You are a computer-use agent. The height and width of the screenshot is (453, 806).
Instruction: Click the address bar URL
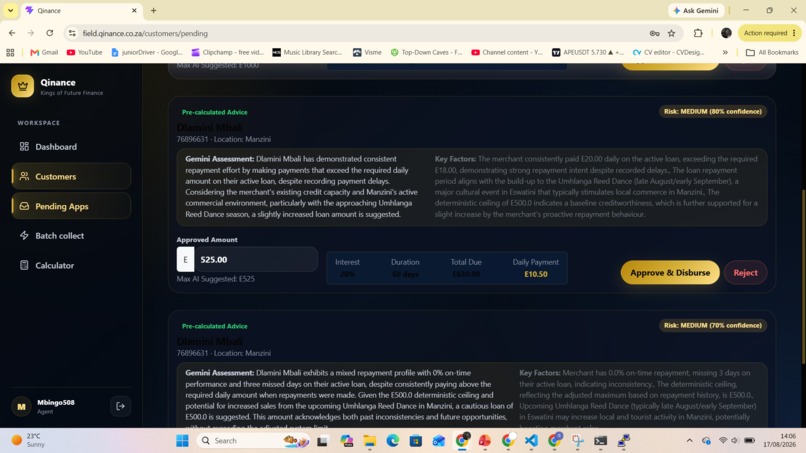pyautogui.click(x=145, y=33)
